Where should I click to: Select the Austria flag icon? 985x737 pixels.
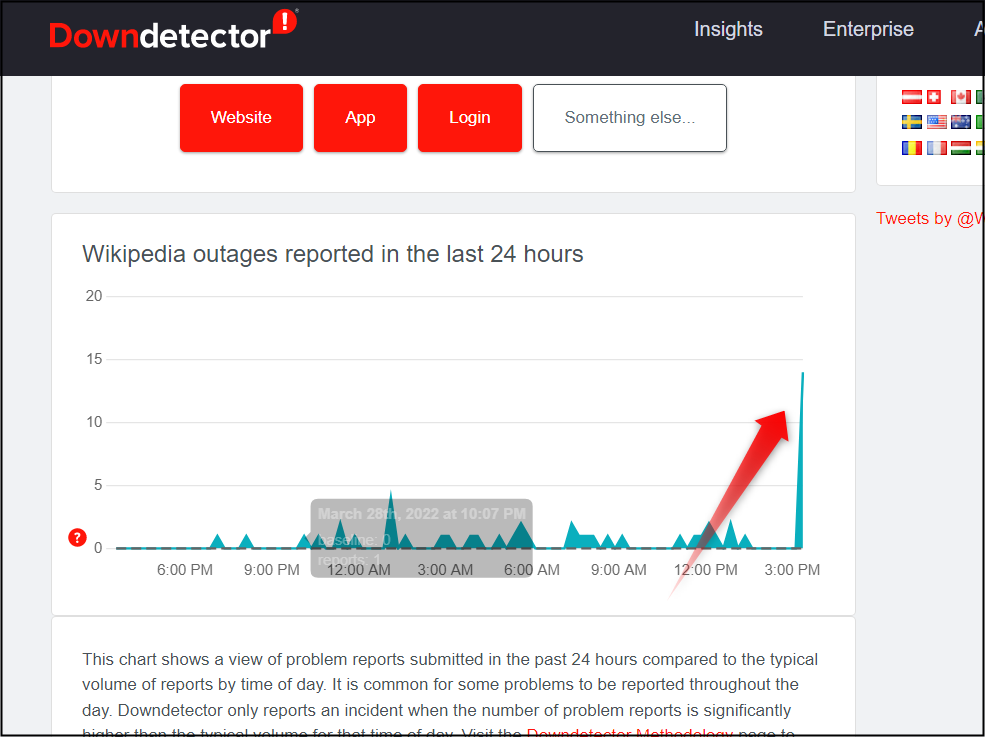point(912,97)
